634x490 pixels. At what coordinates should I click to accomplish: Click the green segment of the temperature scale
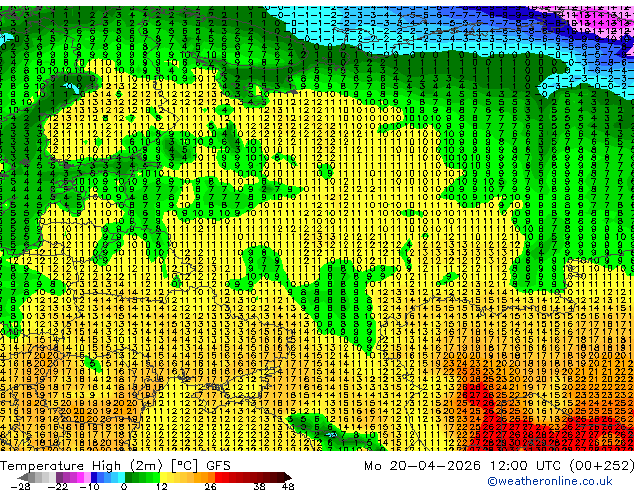click(x=142, y=477)
